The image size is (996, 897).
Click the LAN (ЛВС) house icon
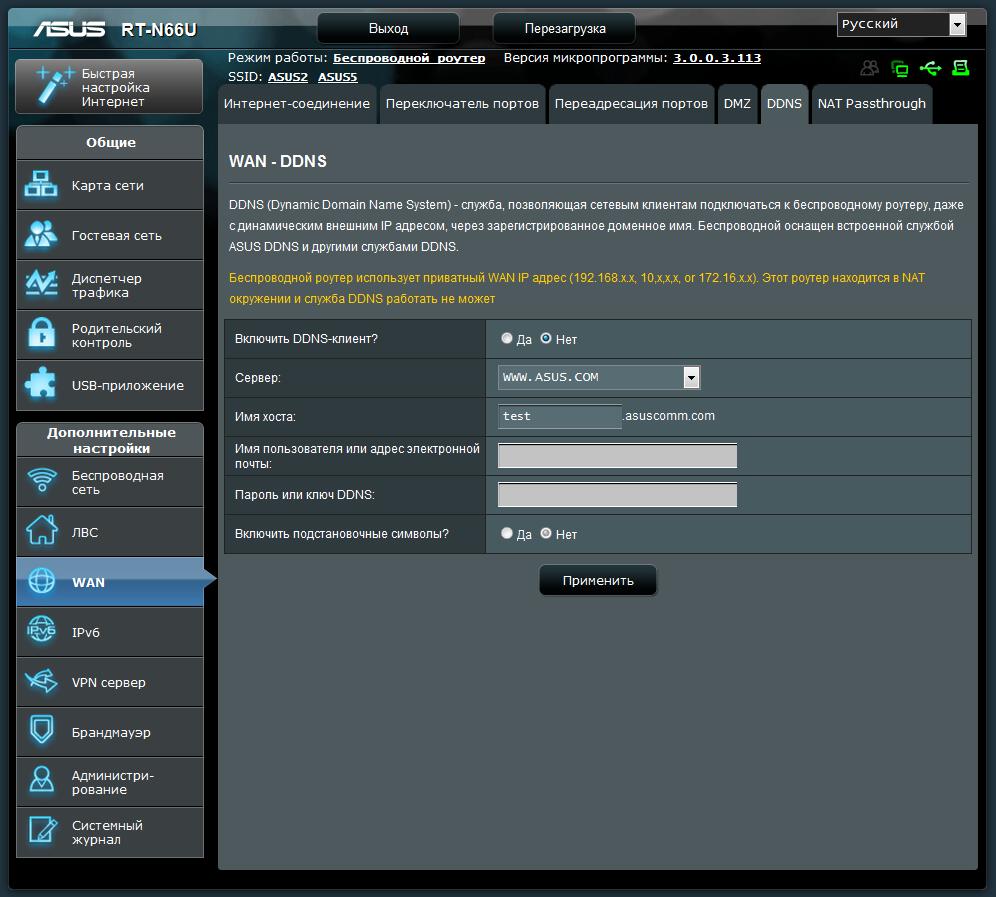(42, 530)
